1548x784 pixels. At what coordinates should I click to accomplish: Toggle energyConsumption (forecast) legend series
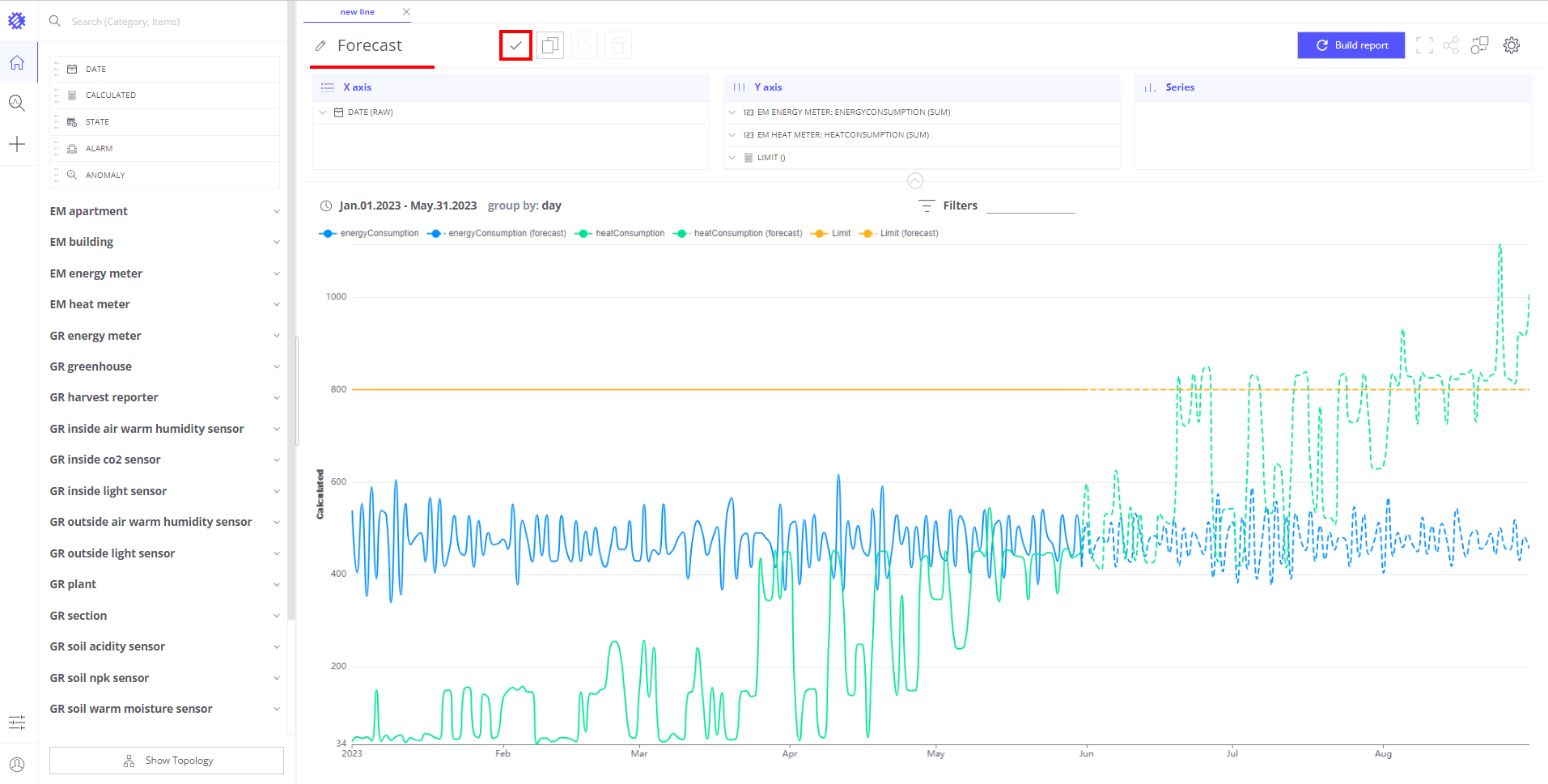497,233
